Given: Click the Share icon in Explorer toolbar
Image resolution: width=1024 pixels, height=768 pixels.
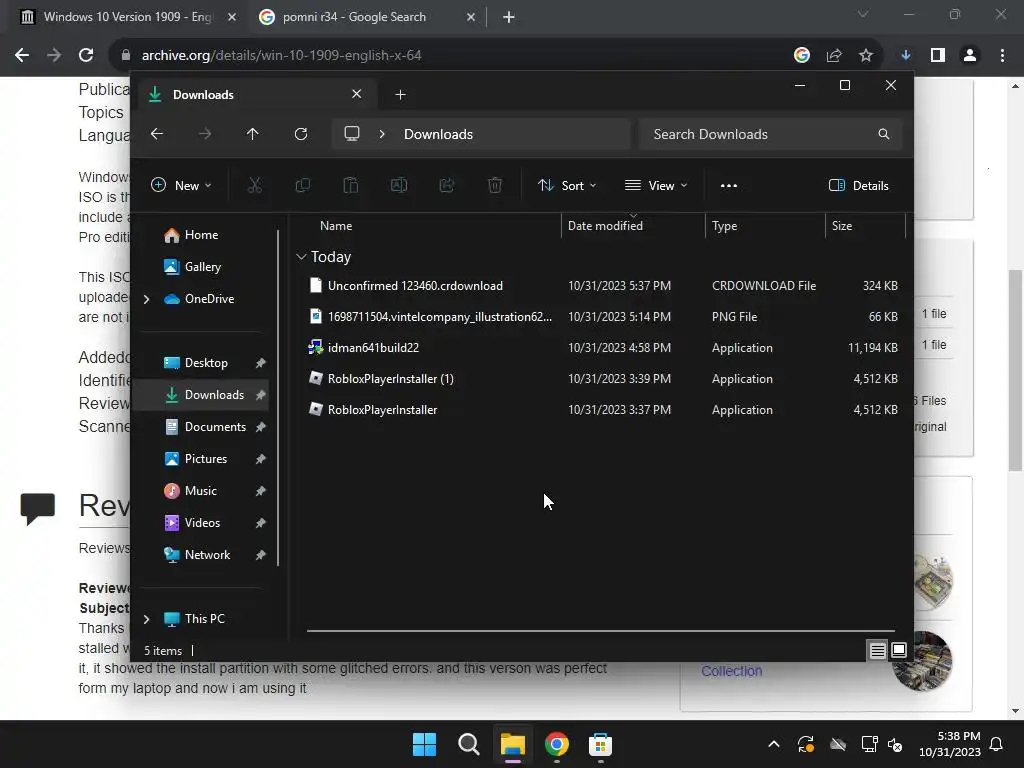Looking at the screenshot, I should [x=447, y=185].
